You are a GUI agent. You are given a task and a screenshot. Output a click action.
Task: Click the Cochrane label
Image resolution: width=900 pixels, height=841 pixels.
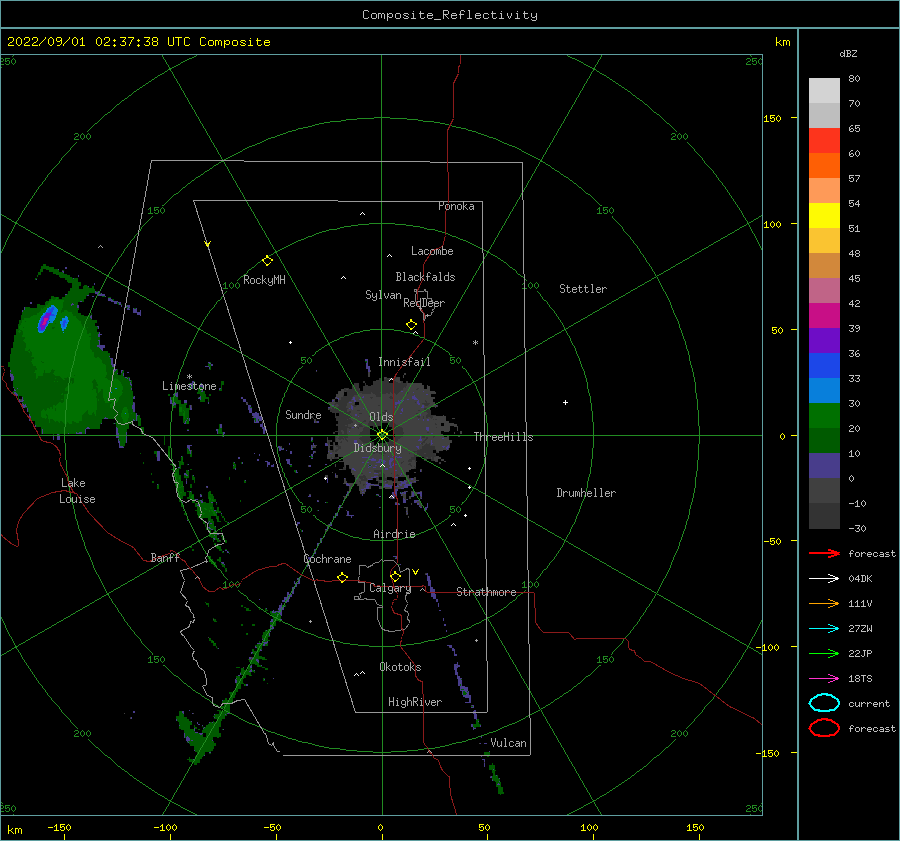(327, 559)
